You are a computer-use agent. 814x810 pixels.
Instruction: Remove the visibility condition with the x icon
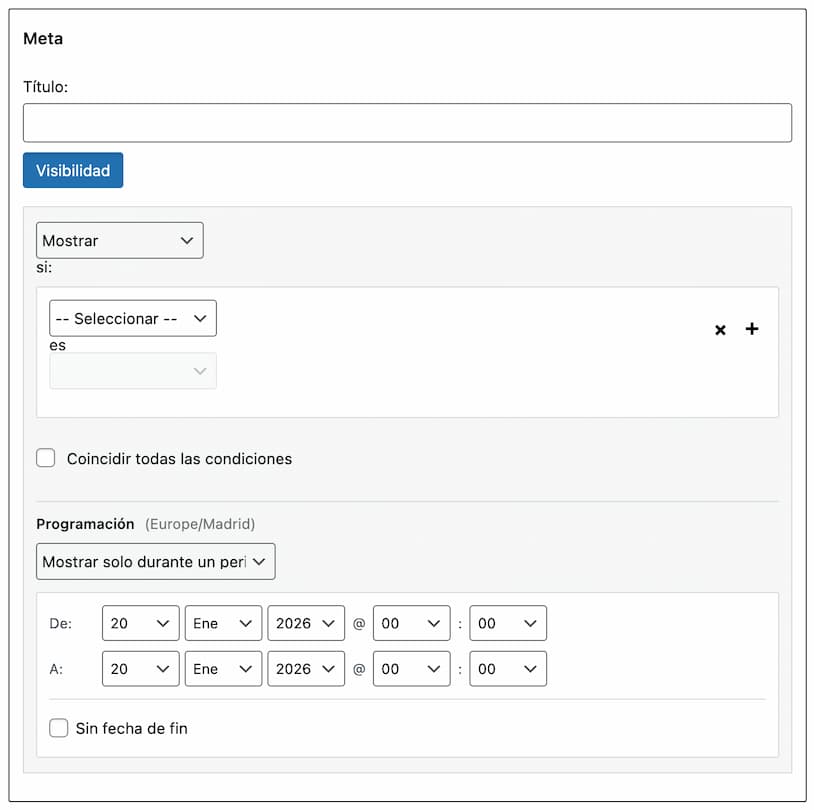(720, 329)
